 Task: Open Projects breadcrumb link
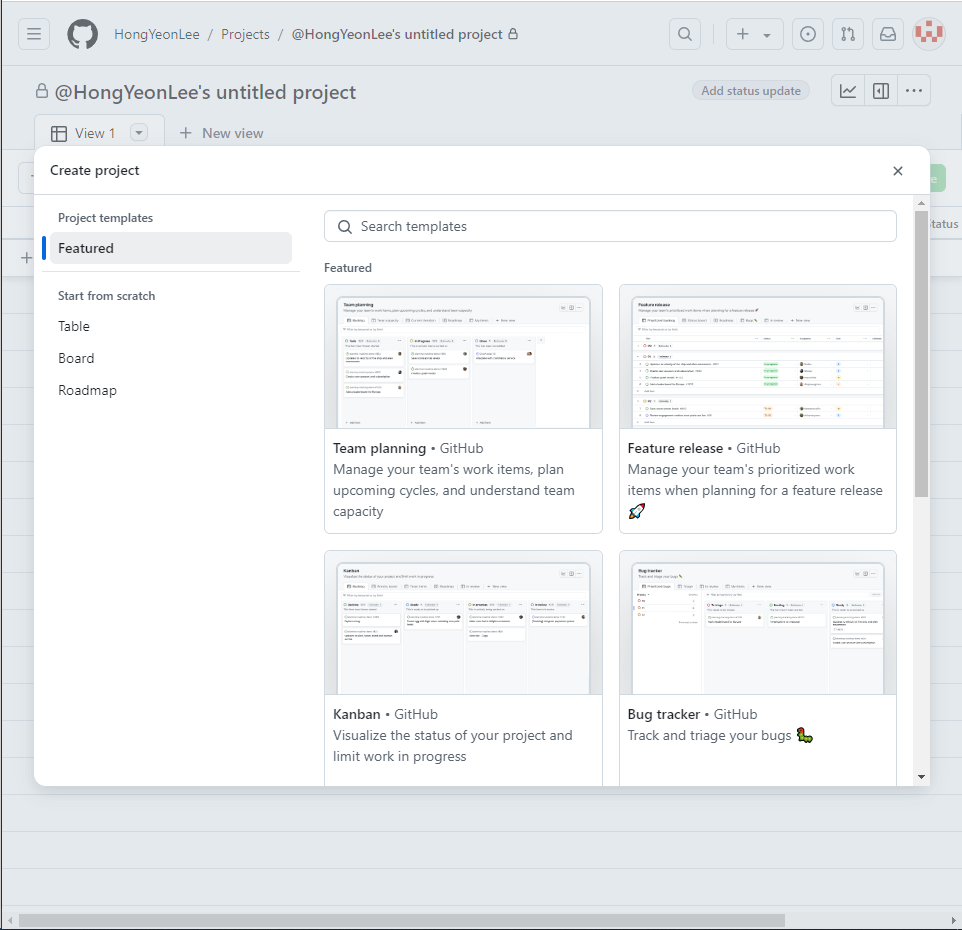click(x=245, y=34)
